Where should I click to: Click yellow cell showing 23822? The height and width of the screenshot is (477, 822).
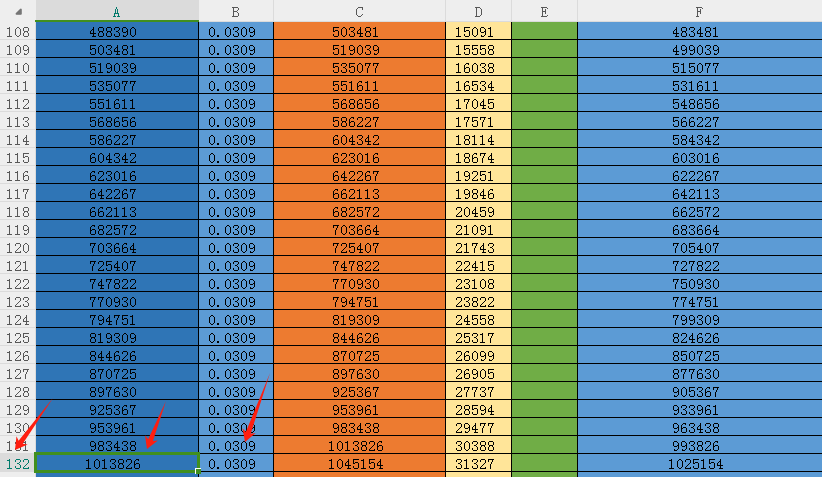(x=478, y=302)
